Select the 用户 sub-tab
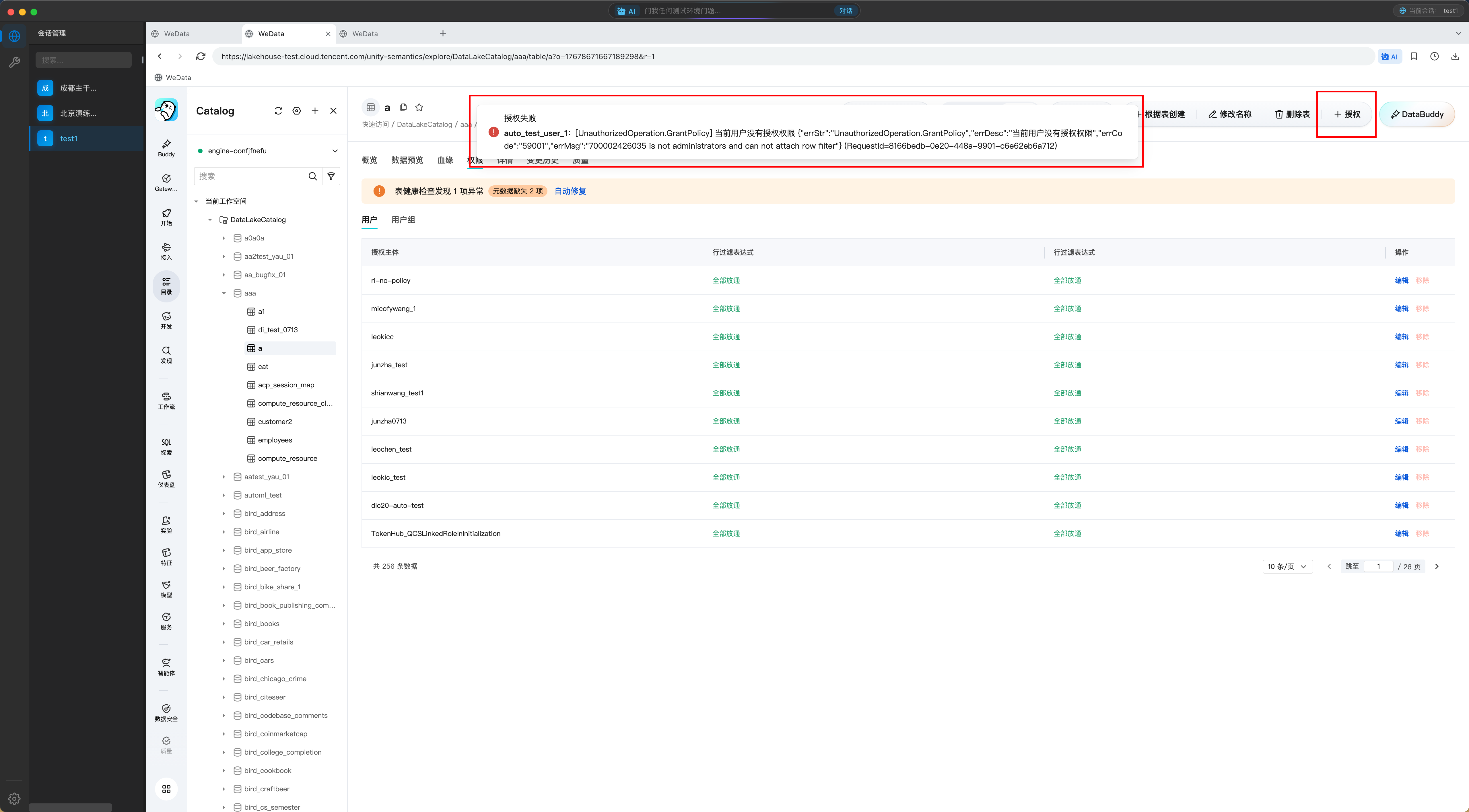The width and height of the screenshot is (1469, 812). pyautogui.click(x=370, y=219)
